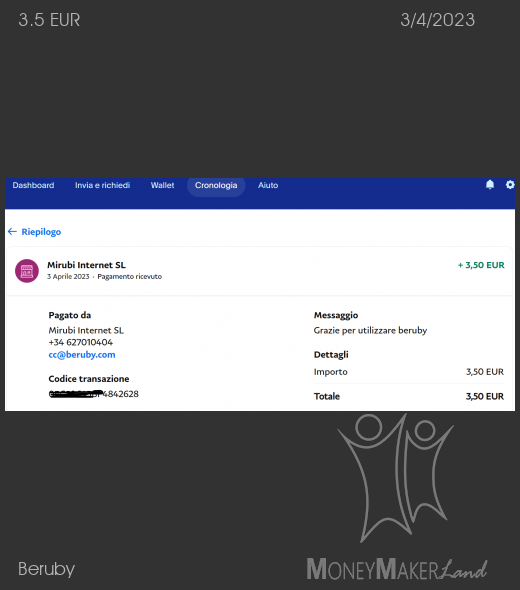Click the Mirubi Internet SL header title

pyautogui.click(x=86, y=265)
